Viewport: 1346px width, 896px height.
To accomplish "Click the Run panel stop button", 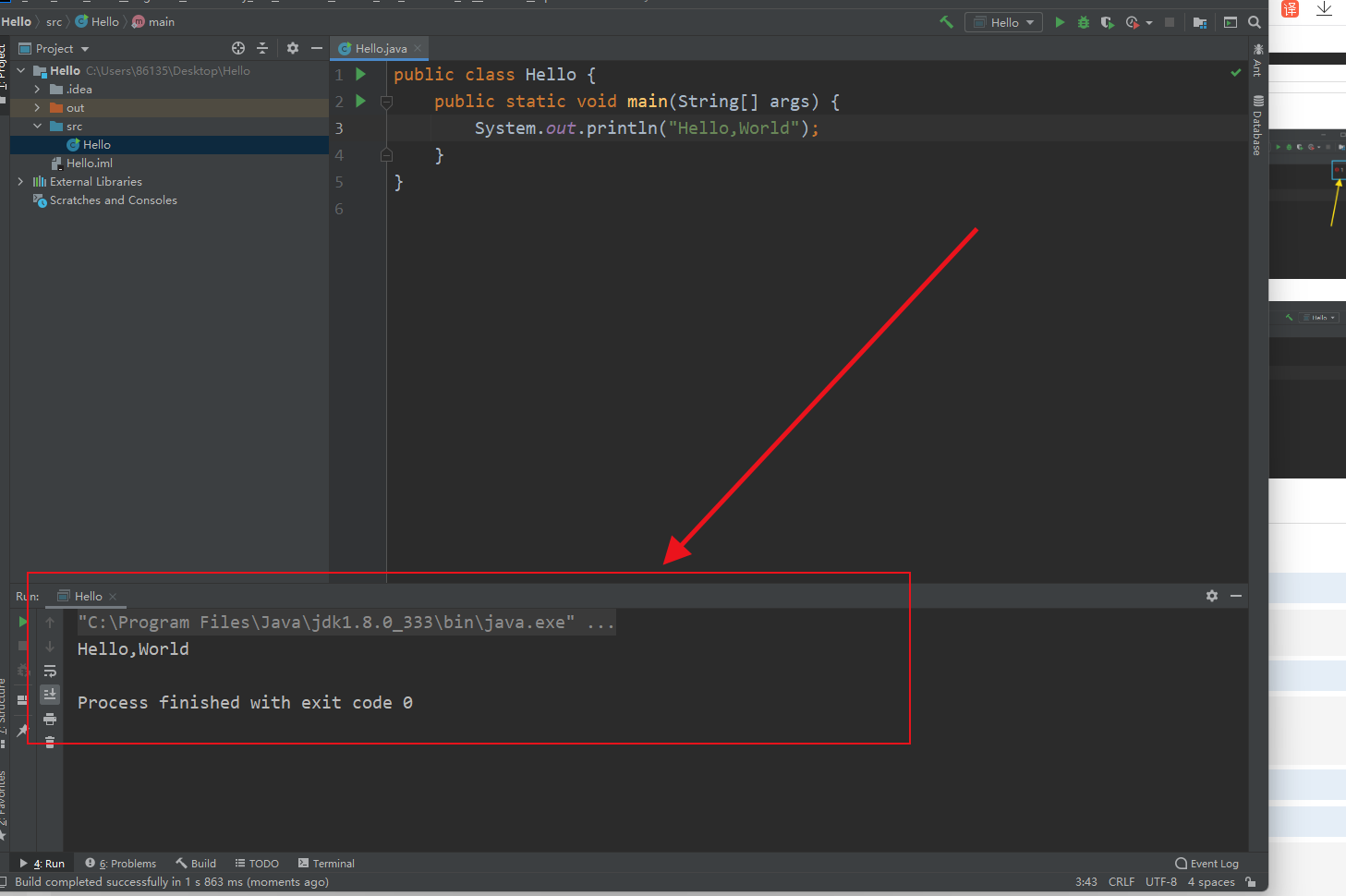I will click(23, 646).
